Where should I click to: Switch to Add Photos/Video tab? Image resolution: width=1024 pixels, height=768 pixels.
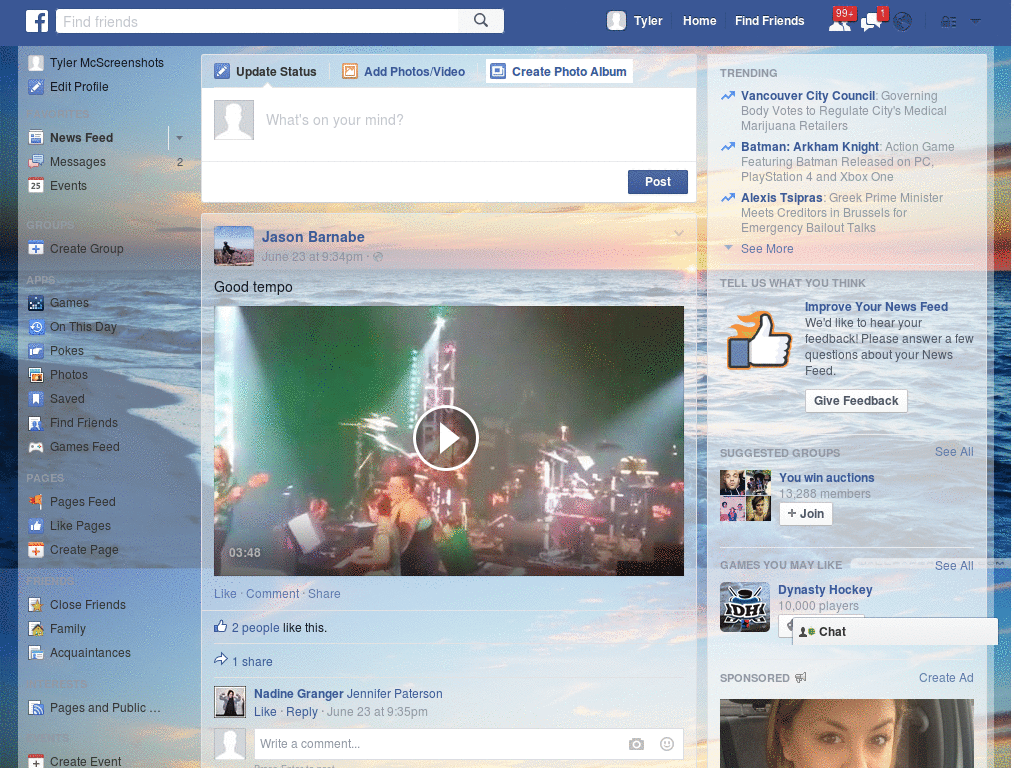[x=403, y=72]
